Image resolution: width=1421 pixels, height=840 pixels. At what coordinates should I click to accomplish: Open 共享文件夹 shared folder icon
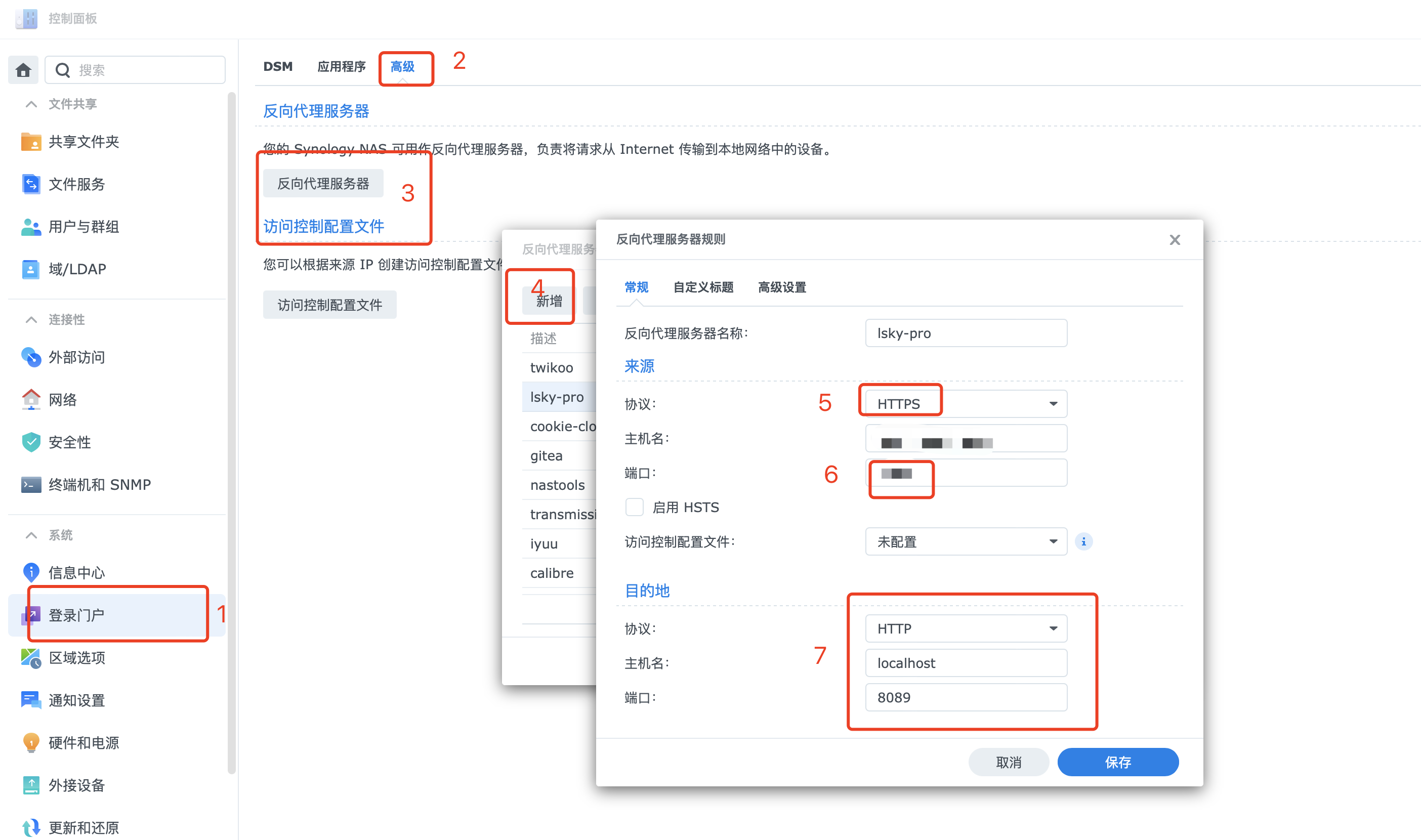pyautogui.click(x=30, y=142)
